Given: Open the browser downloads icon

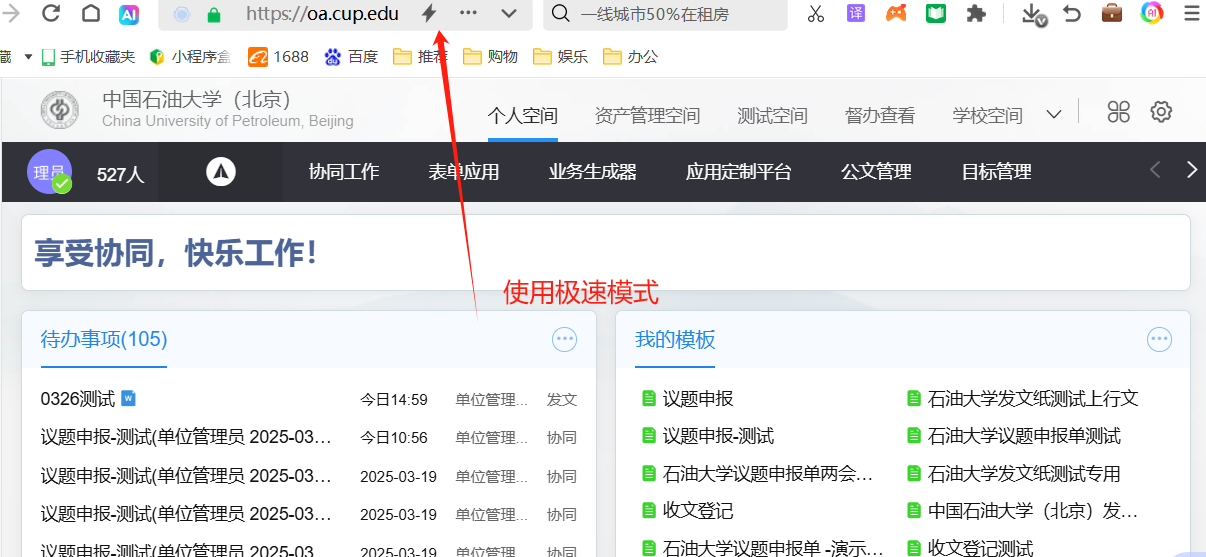Looking at the screenshot, I should [1033, 14].
